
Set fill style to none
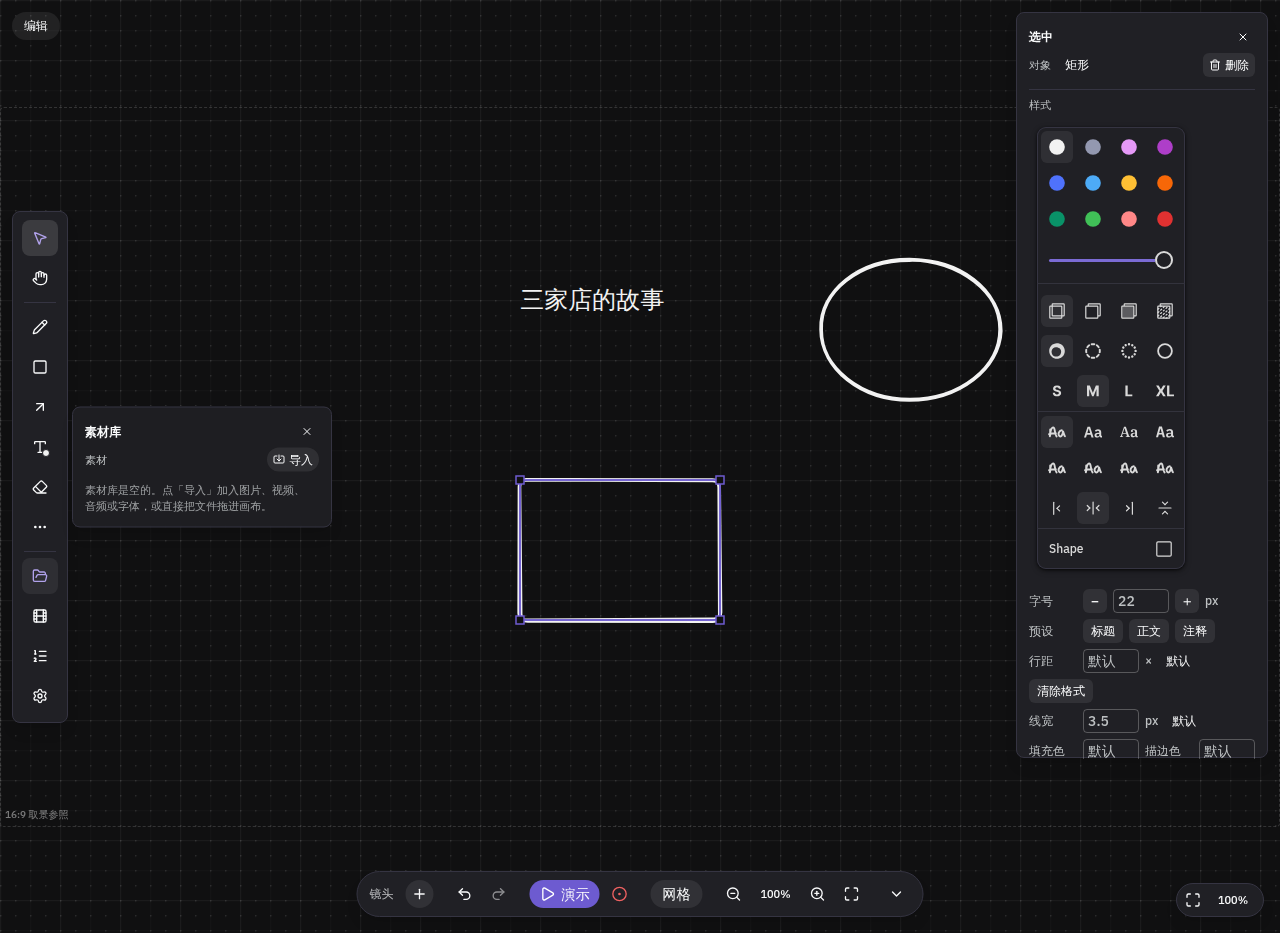[1057, 311]
